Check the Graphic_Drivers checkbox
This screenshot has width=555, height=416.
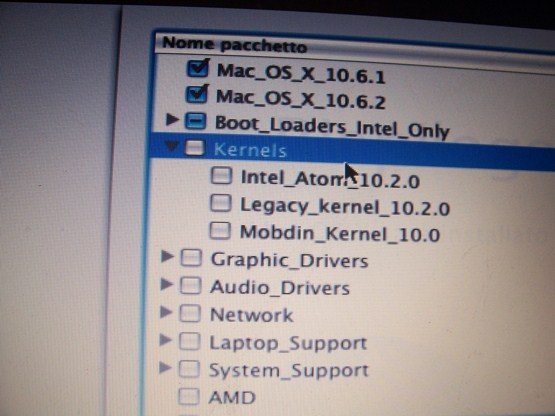(x=191, y=257)
